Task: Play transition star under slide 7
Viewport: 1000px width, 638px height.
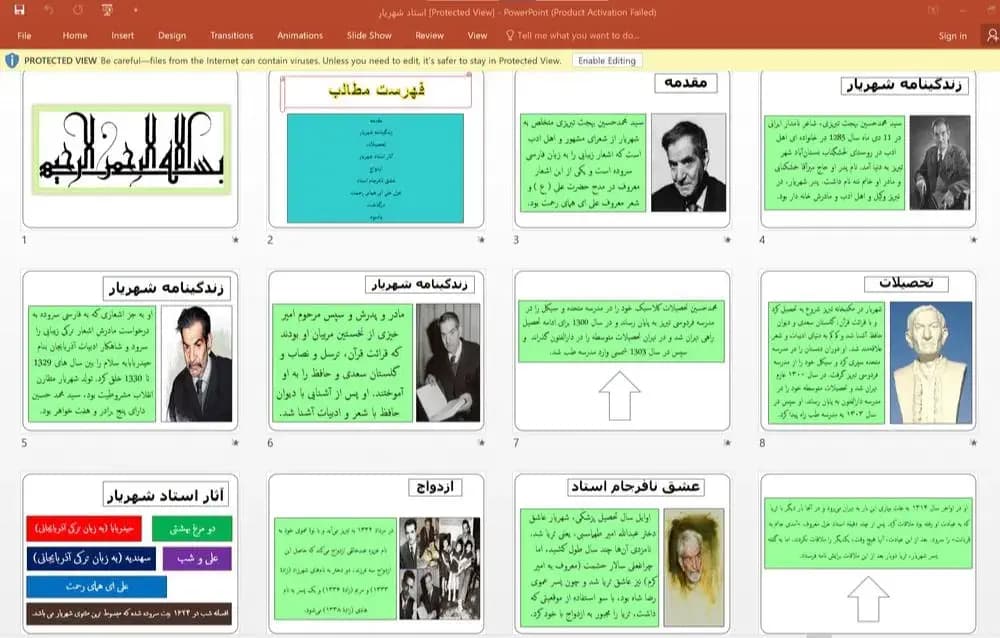Action: 727,443
